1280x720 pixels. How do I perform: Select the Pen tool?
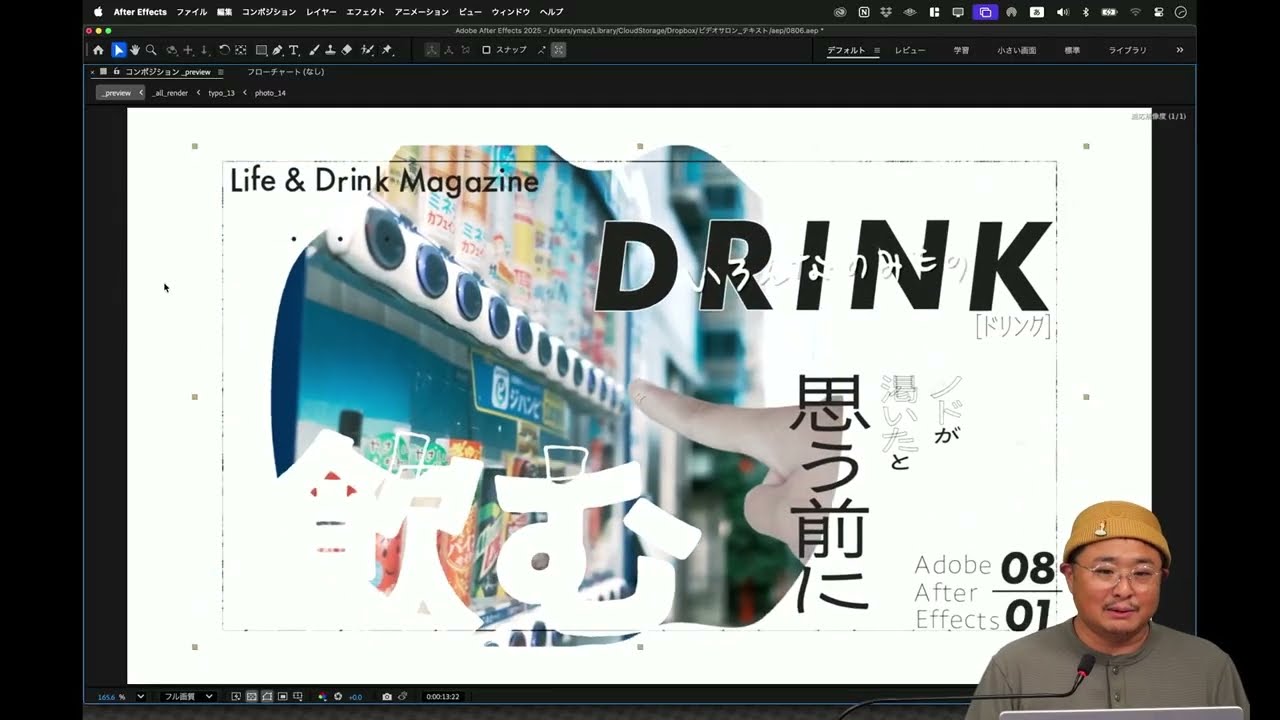pyautogui.click(x=278, y=50)
